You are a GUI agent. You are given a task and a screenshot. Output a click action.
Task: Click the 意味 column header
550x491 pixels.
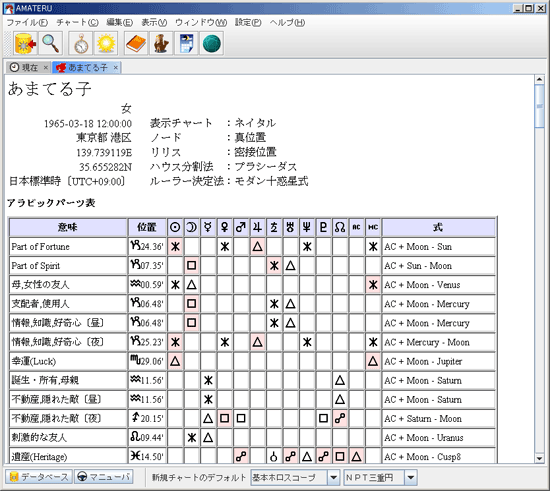pyautogui.click(x=68, y=227)
